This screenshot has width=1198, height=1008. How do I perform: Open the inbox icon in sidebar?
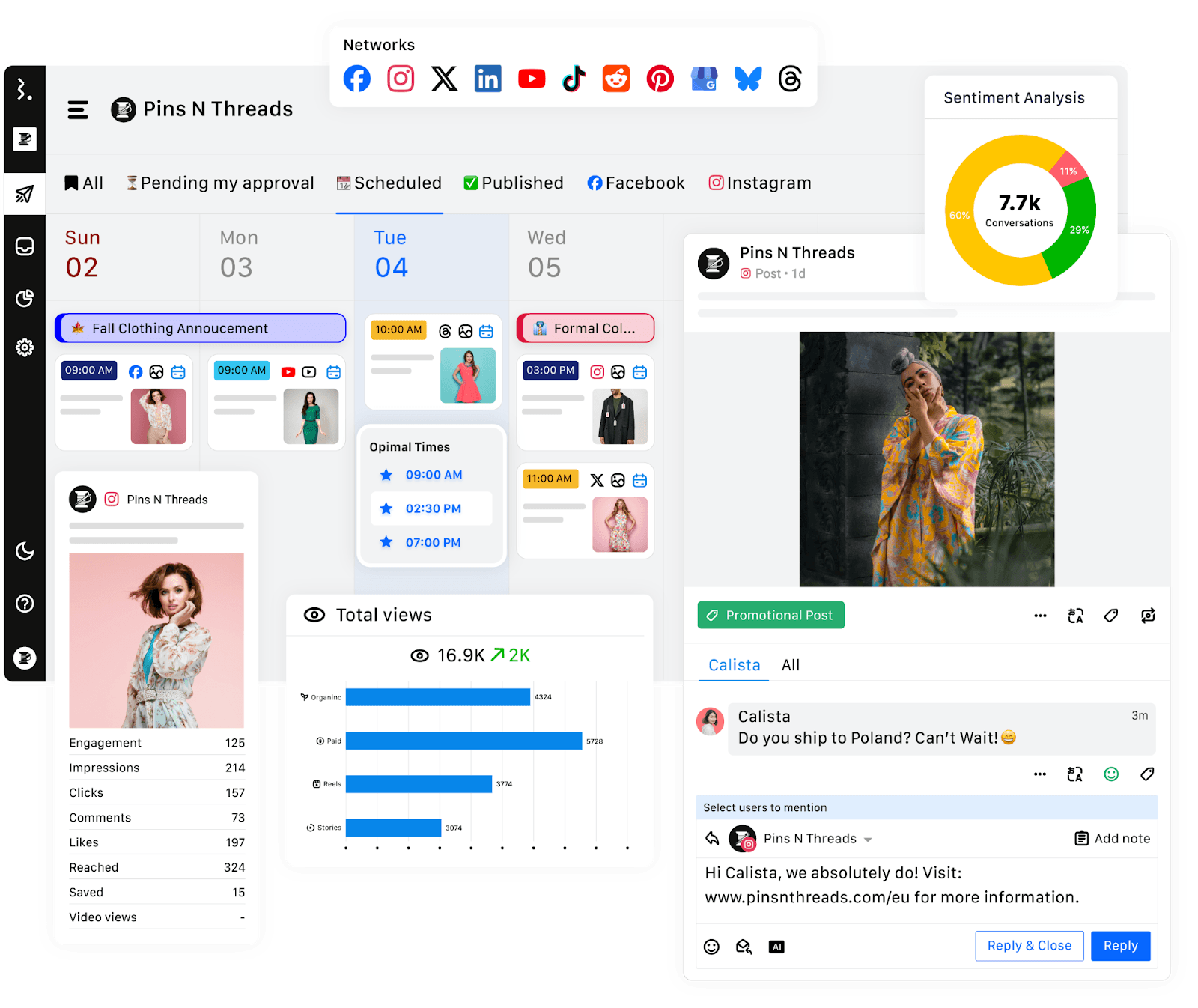pyautogui.click(x=25, y=246)
